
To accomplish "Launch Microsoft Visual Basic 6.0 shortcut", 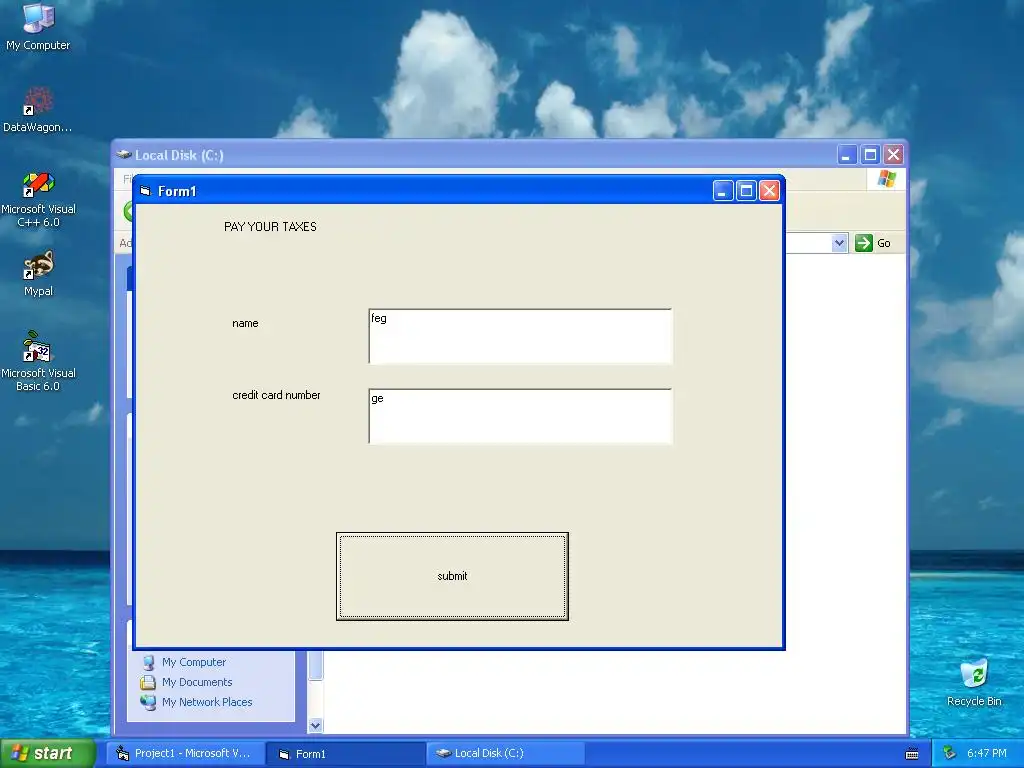I will pos(38,360).
